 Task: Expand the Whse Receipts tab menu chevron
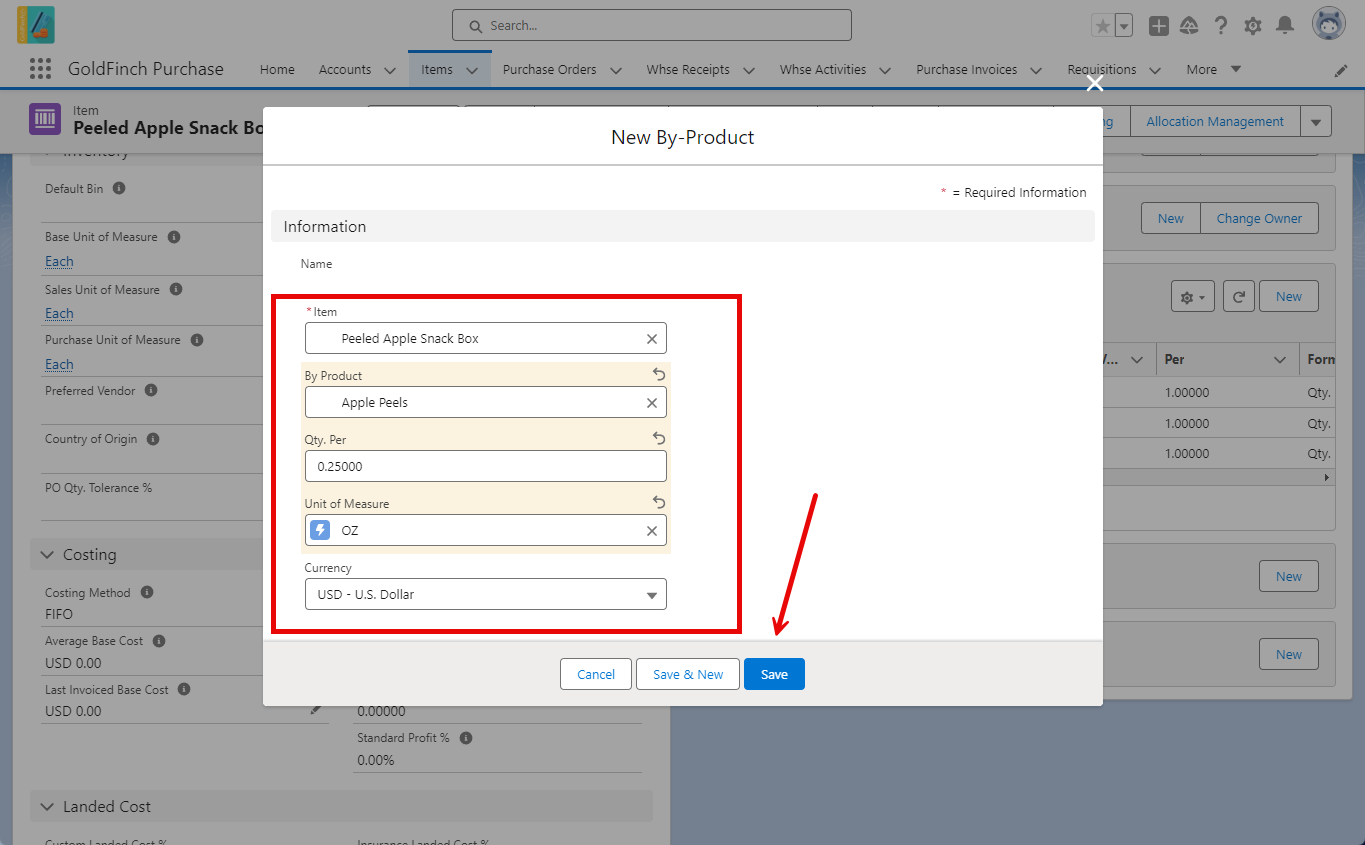coord(749,70)
